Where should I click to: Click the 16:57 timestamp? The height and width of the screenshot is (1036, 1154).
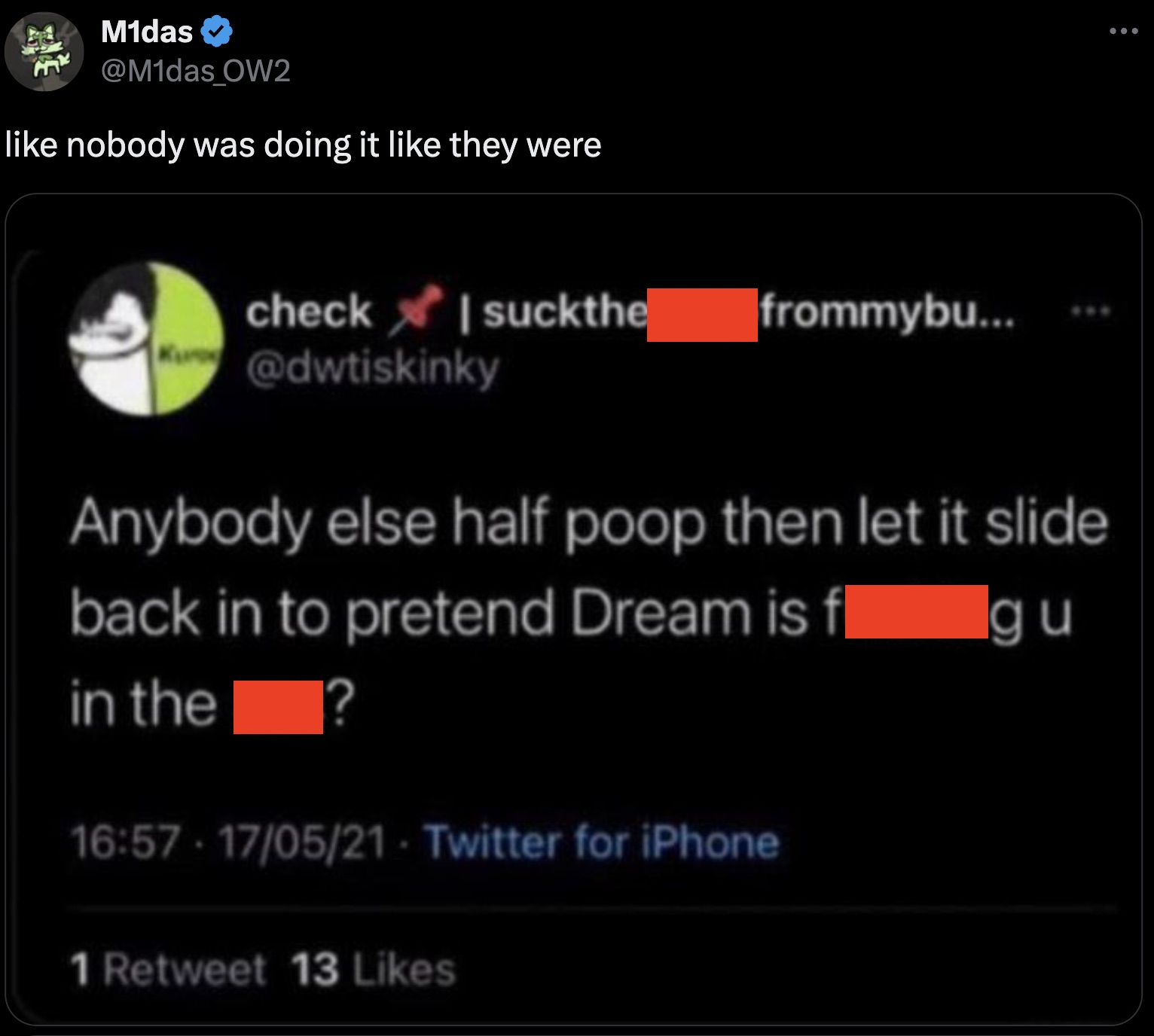pos(125,842)
